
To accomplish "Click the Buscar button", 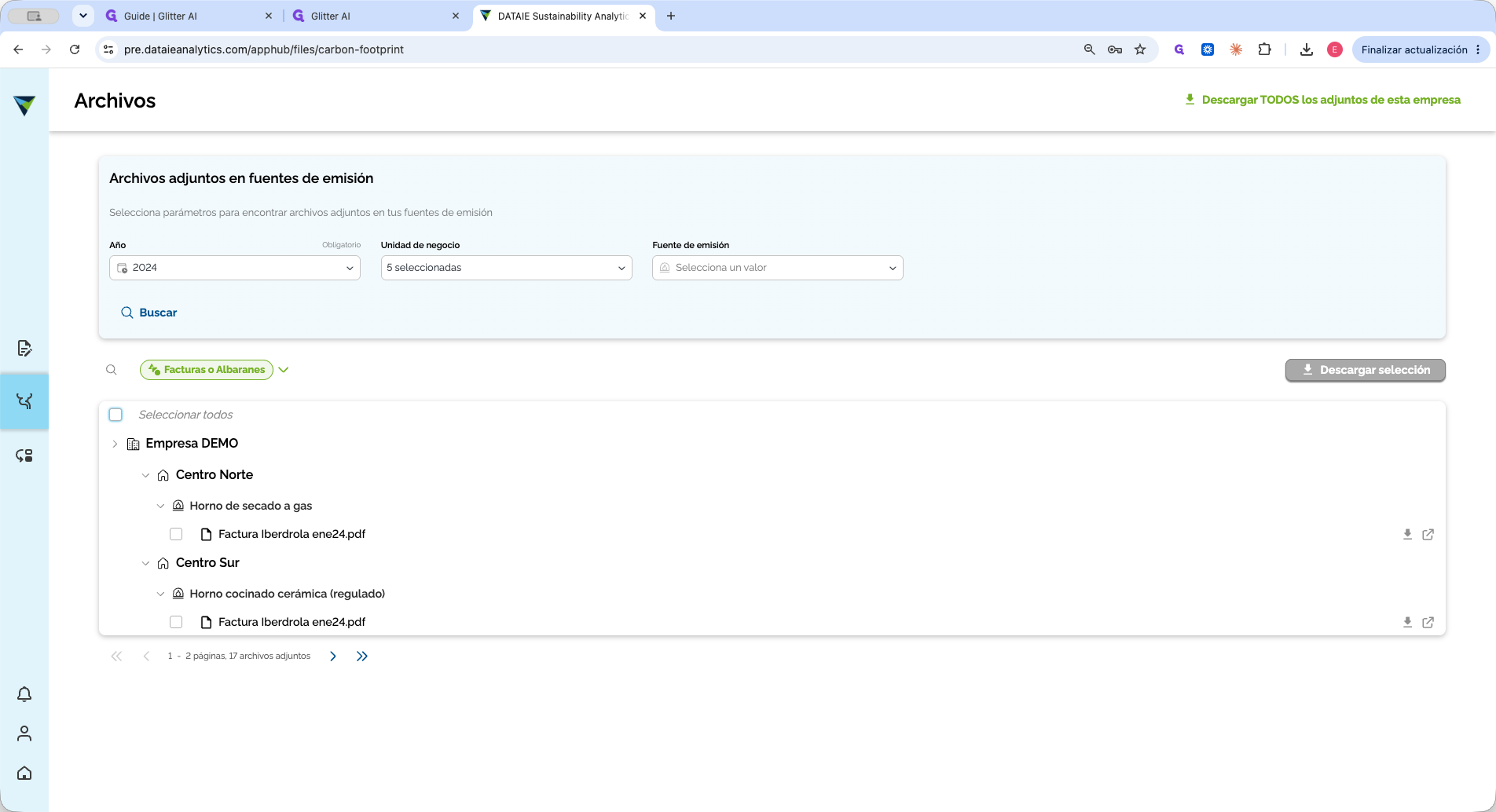I will click(x=148, y=313).
